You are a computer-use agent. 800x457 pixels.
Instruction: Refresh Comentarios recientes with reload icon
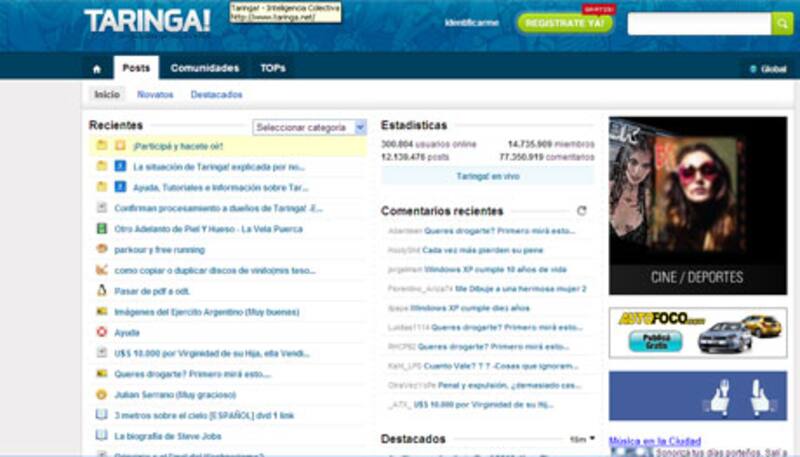(x=581, y=211)
